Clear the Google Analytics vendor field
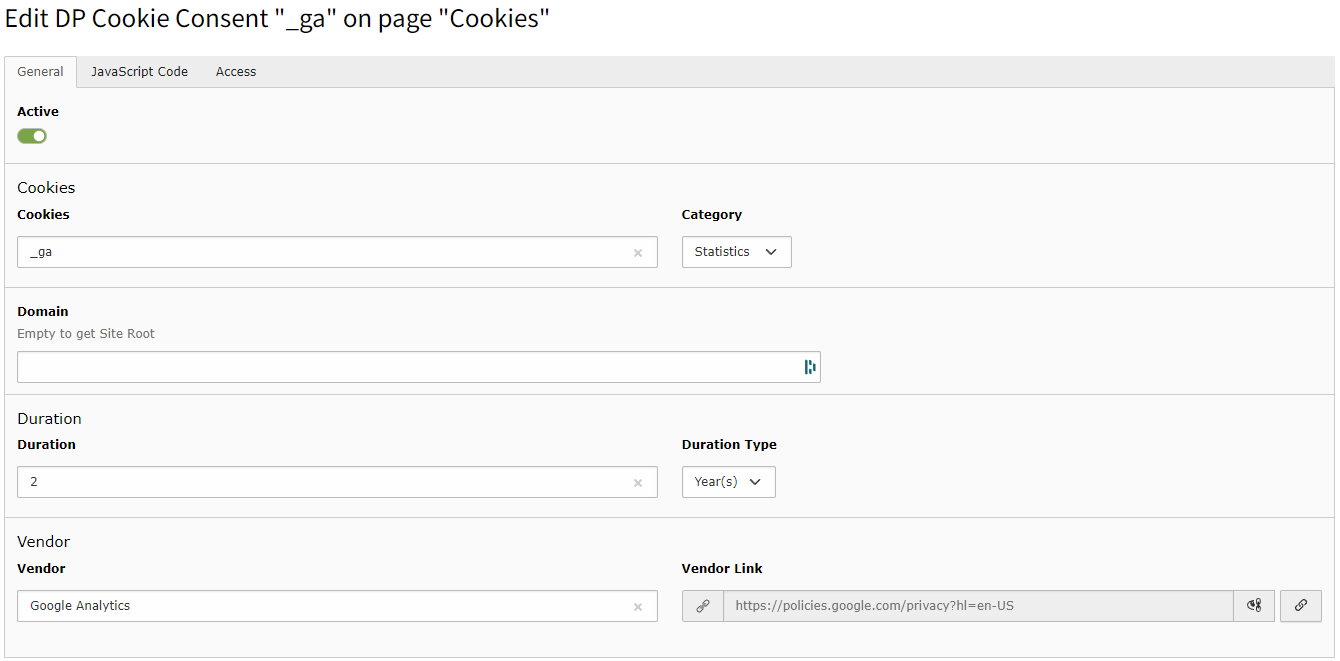 click(x=638, y=607)
